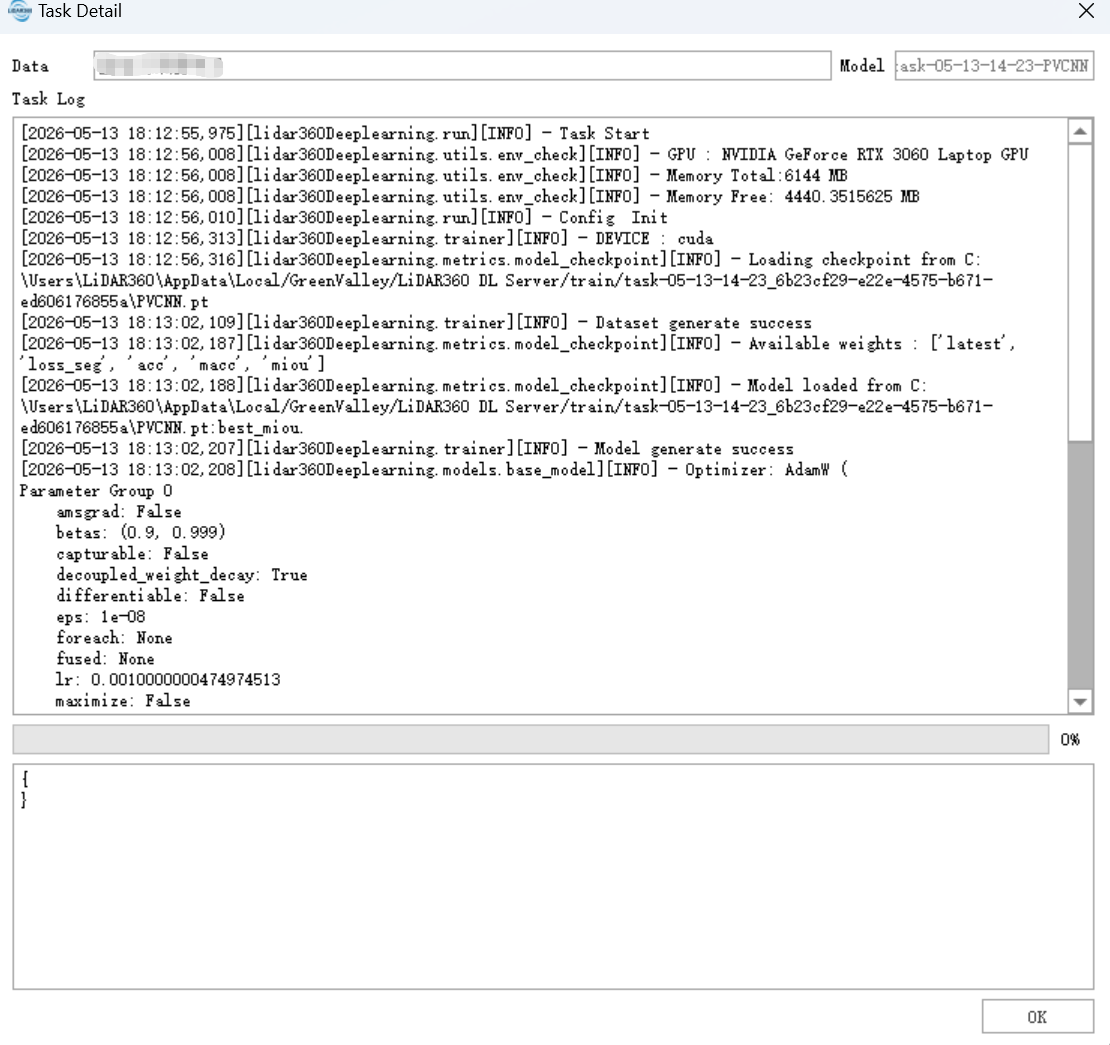Click the 'Model generate success' log line
The image size is (1110, 1045).
pyautogui.click(x=407, y=449)
